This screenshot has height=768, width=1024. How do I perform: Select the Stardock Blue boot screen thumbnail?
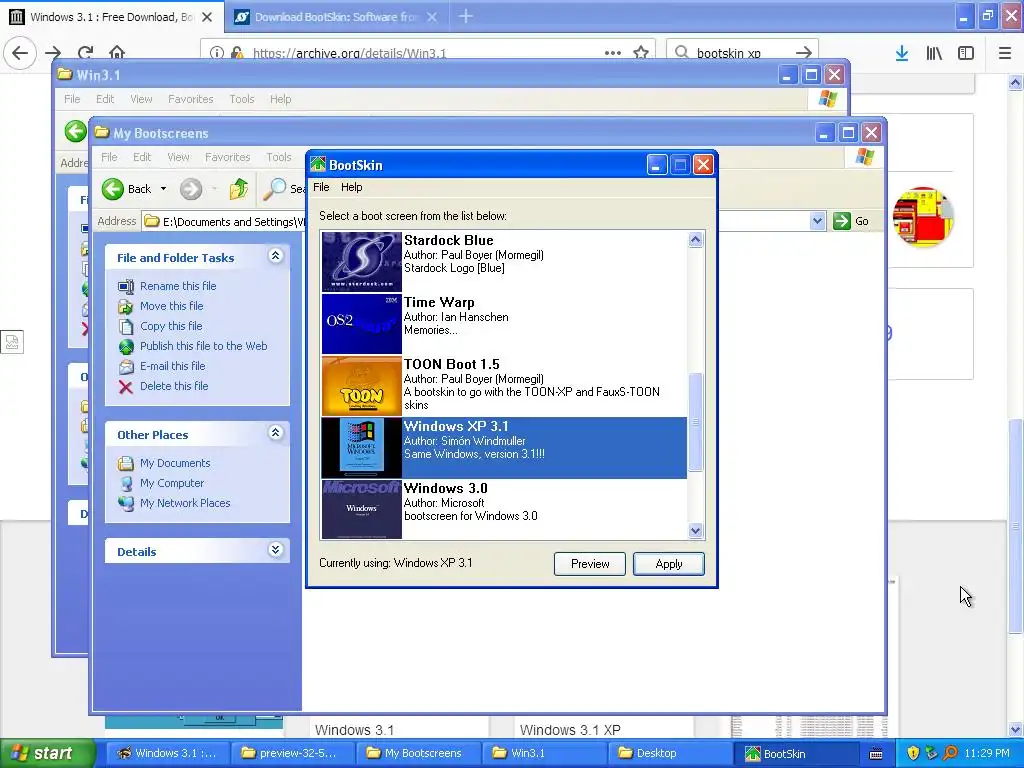pos(361,261)
